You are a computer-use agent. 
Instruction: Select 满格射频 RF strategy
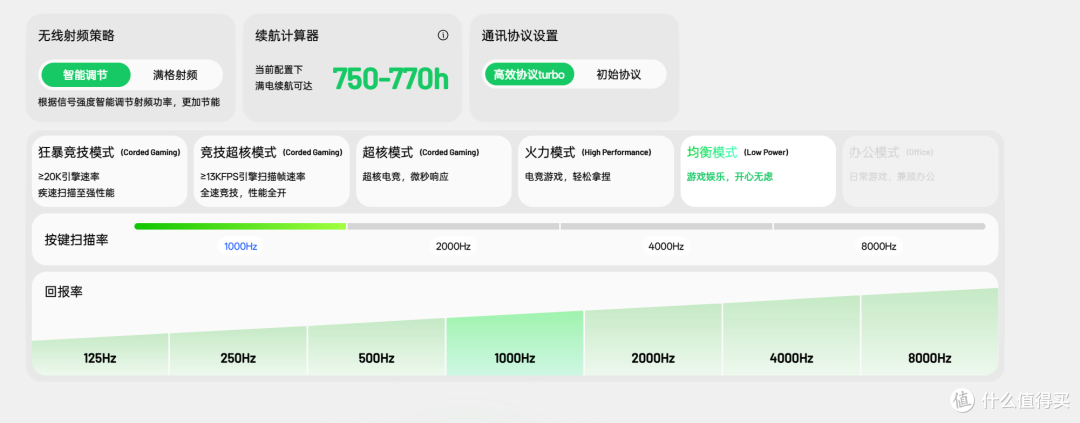[175, 75]
